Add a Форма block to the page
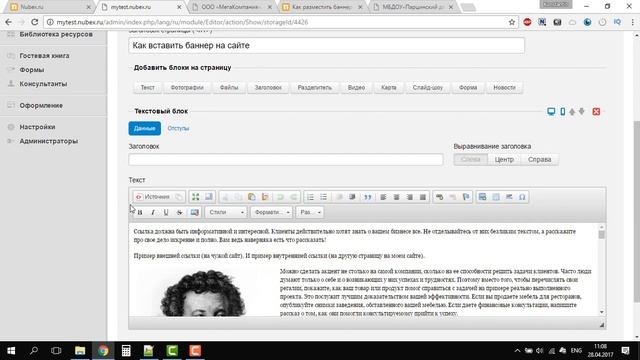 pyautogui.click(x=468, y=88)
